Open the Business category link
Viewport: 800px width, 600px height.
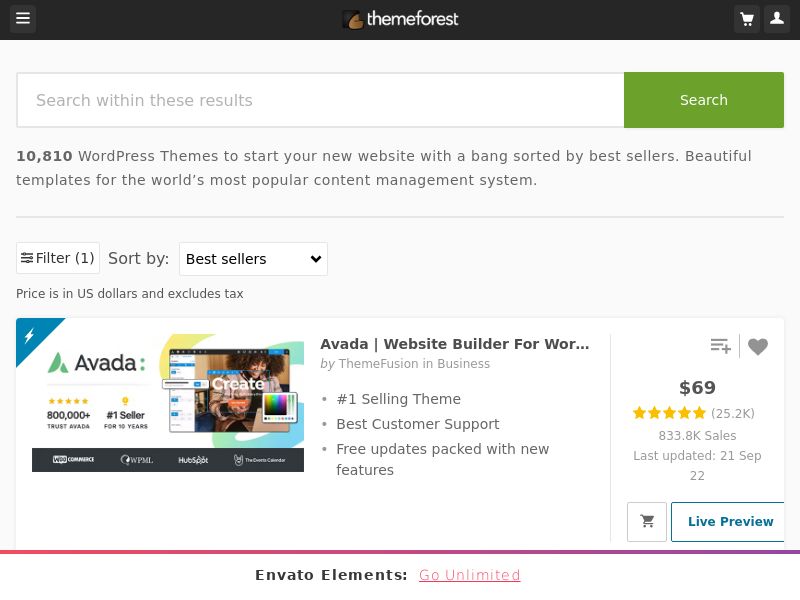(x=463, y=364)
